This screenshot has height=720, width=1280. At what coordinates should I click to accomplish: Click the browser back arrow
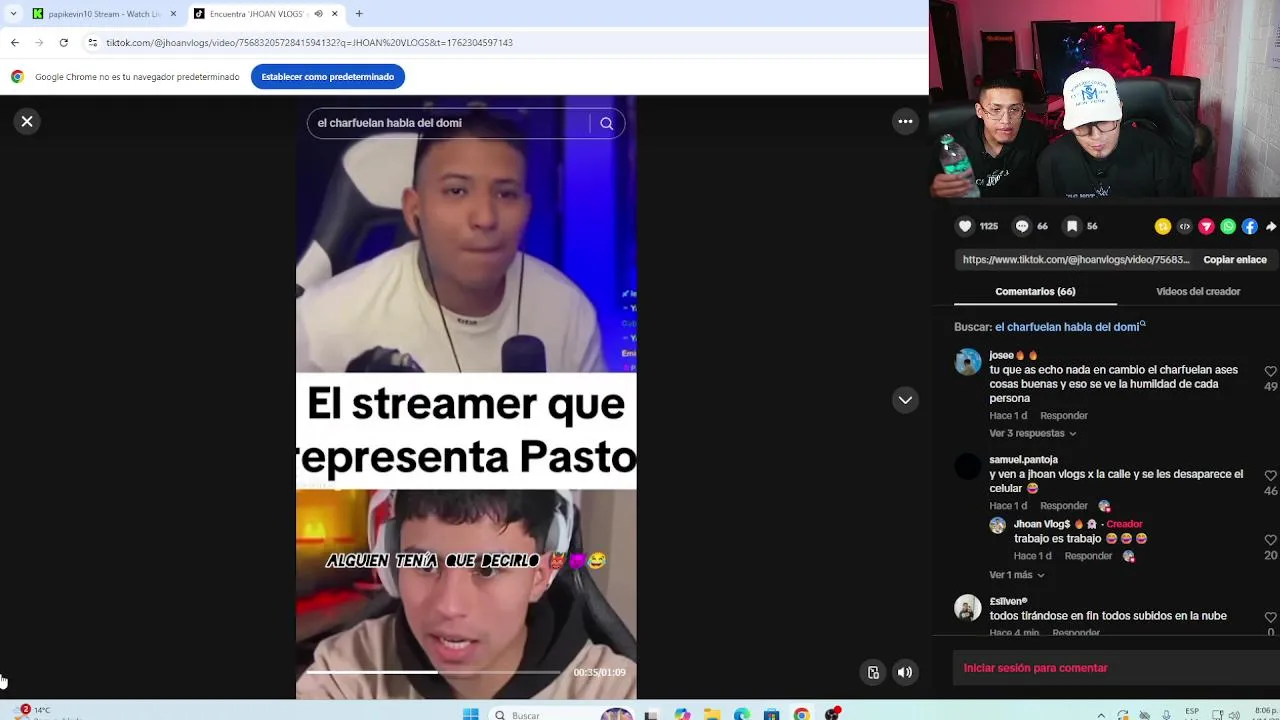[14, 43]
